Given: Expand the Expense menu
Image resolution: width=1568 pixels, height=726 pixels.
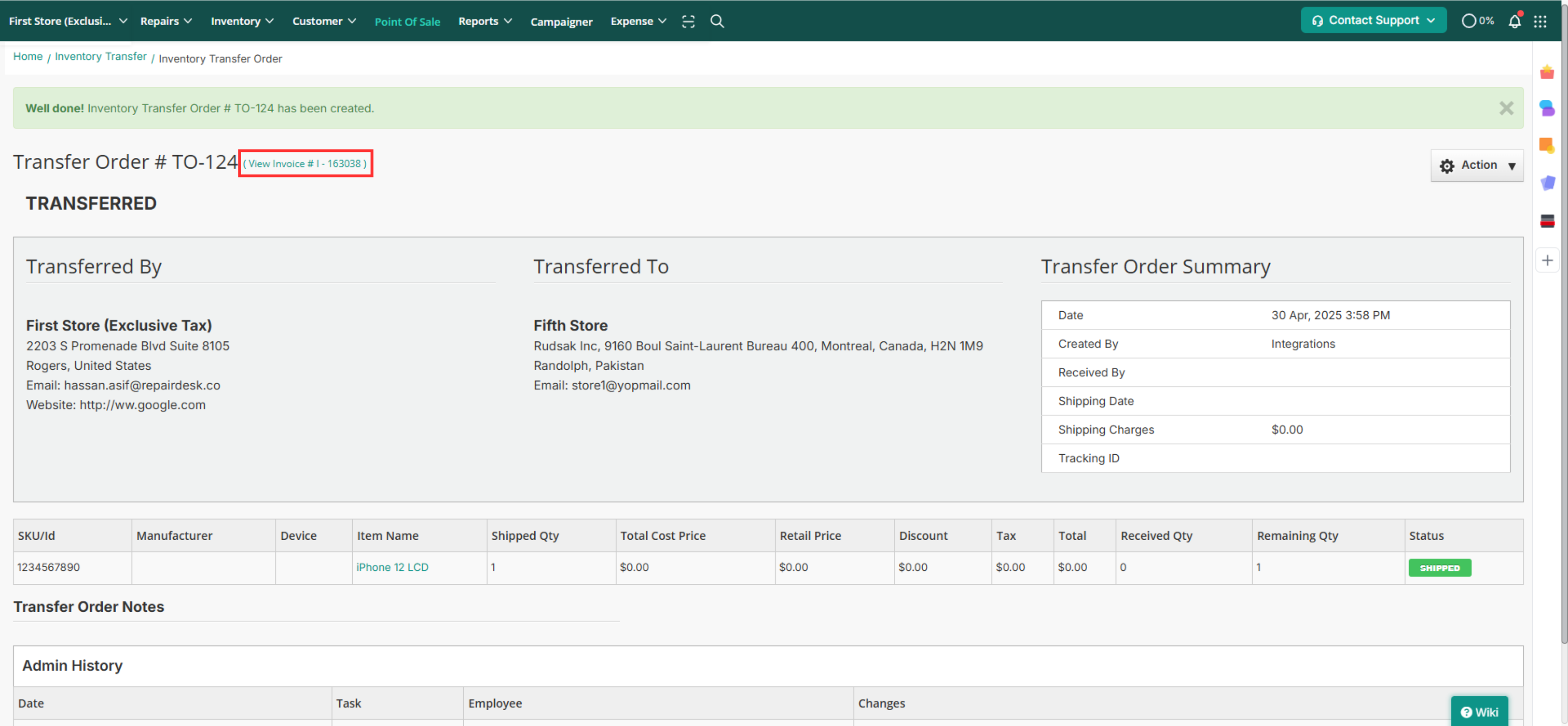Looking at the screenshot, I should click(x=638, y=21).
